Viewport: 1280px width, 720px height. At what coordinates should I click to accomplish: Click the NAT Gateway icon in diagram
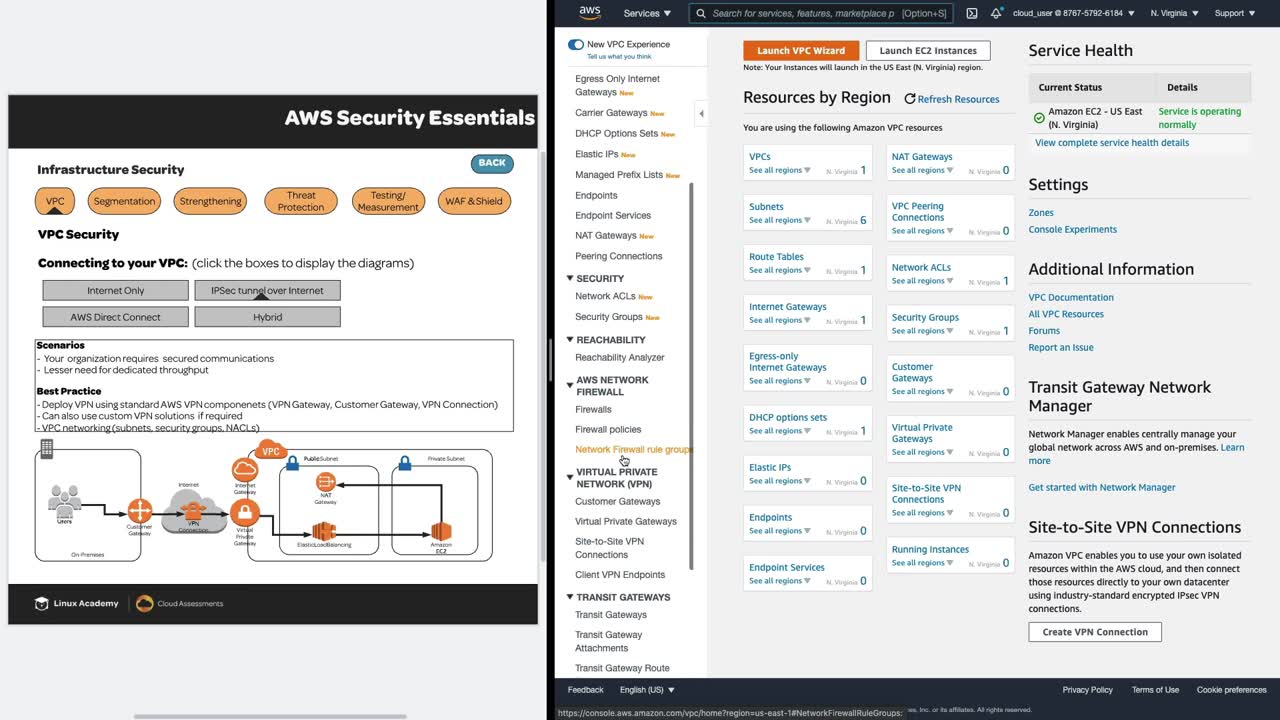pyautogui.click(x=325, y=483)
